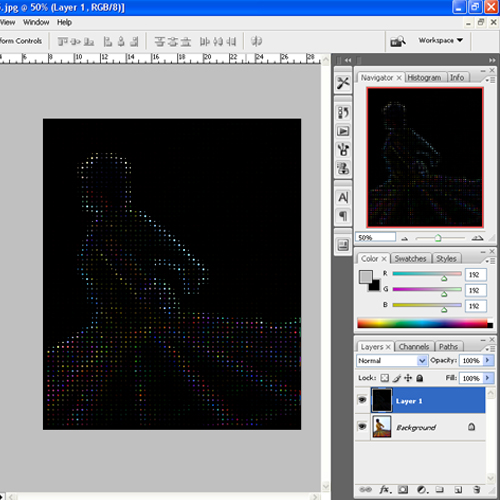Screen dimensions: 500x500
Task: Click the Align top edges icon
Action: point(62,42)
